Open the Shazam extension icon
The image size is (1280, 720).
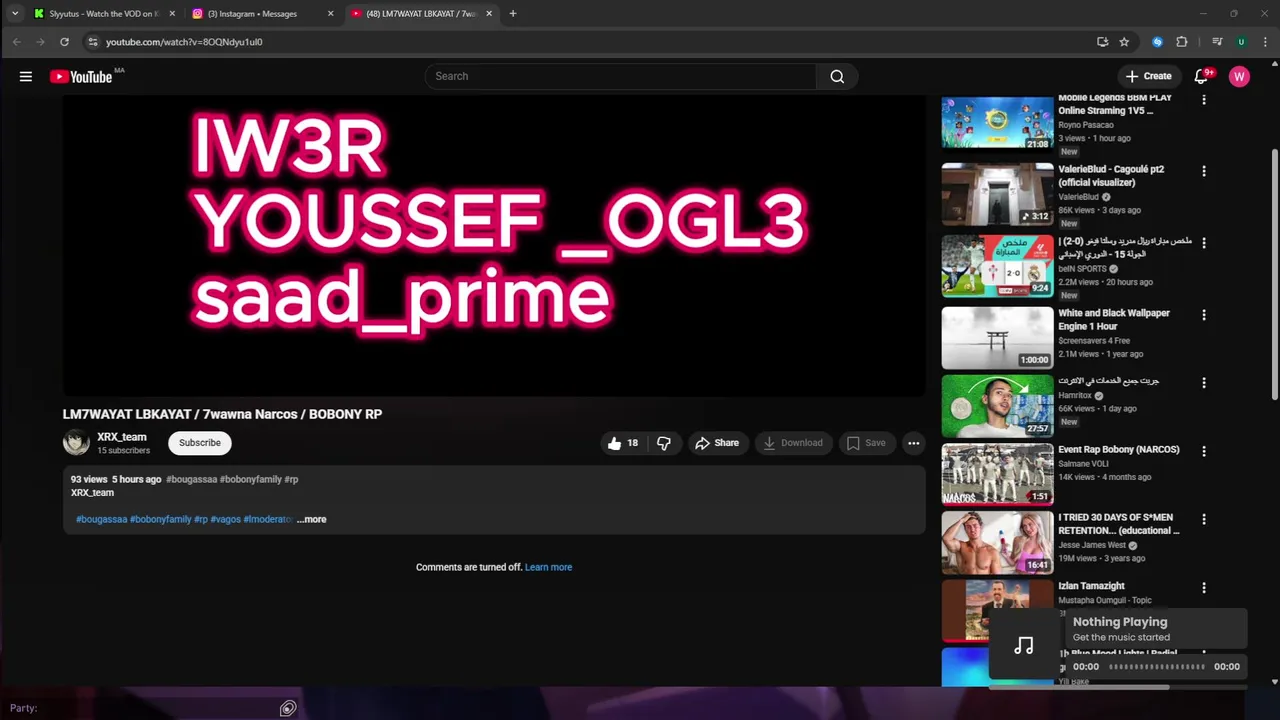pos(1157,42)
